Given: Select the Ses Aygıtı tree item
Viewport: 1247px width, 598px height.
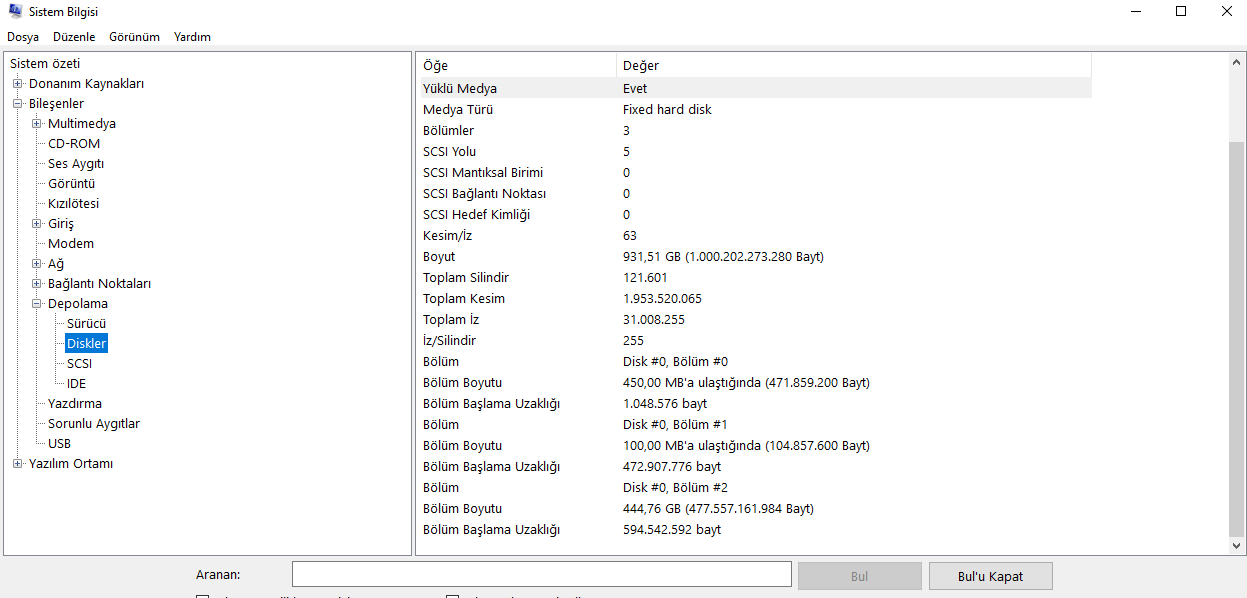Looking at the screenshot, I should pos(76,164).
